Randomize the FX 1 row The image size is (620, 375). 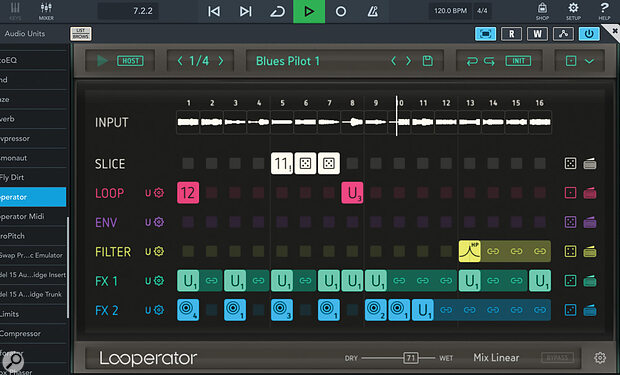(x=570, y=281)
